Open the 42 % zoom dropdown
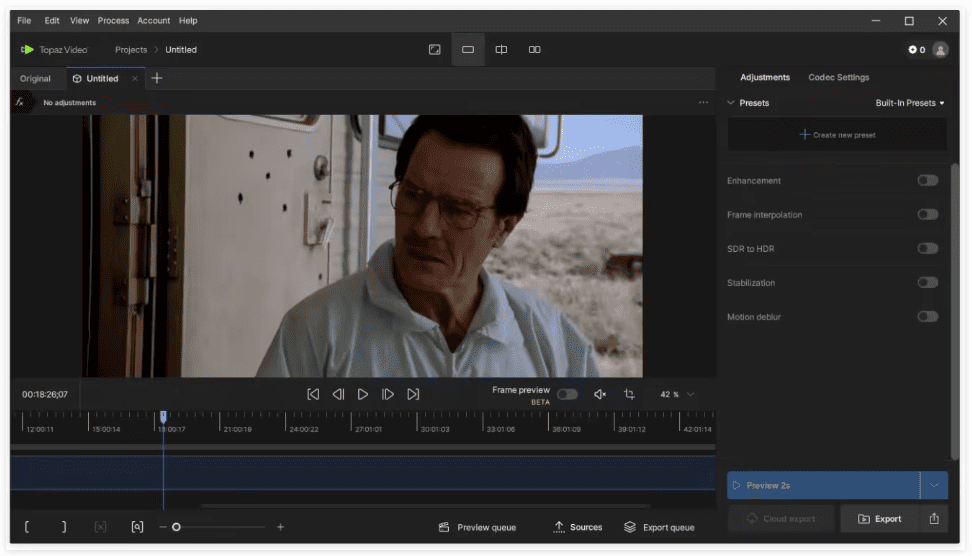 coord(677,394)
